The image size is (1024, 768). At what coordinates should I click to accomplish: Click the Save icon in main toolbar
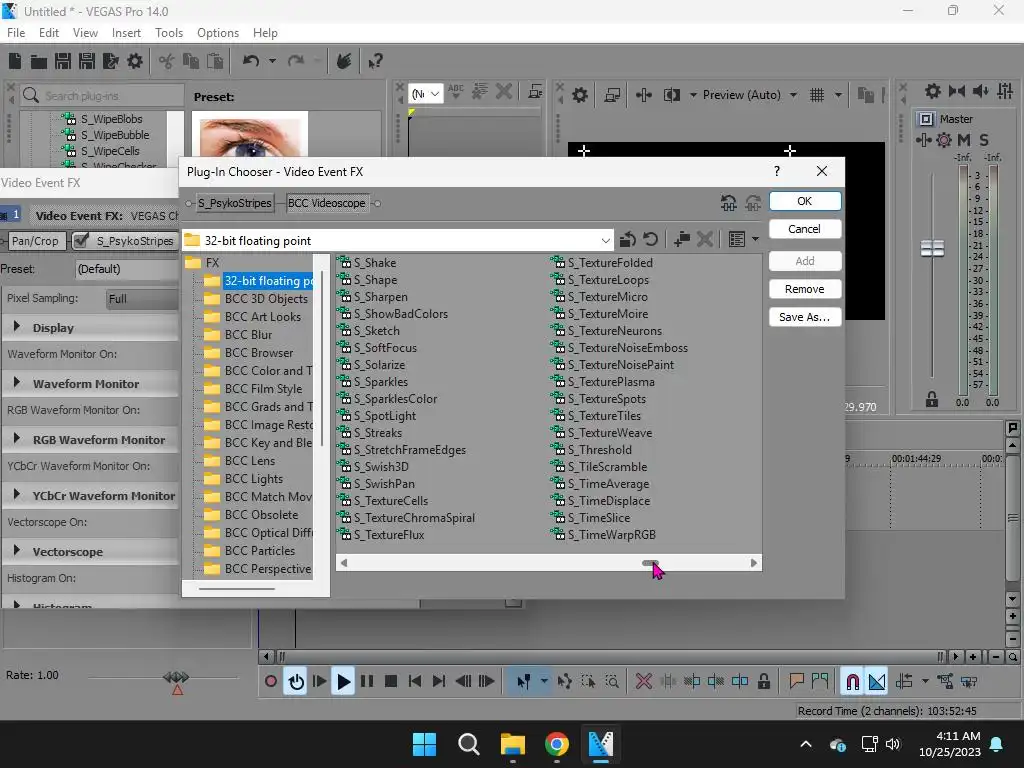[63, 61]
